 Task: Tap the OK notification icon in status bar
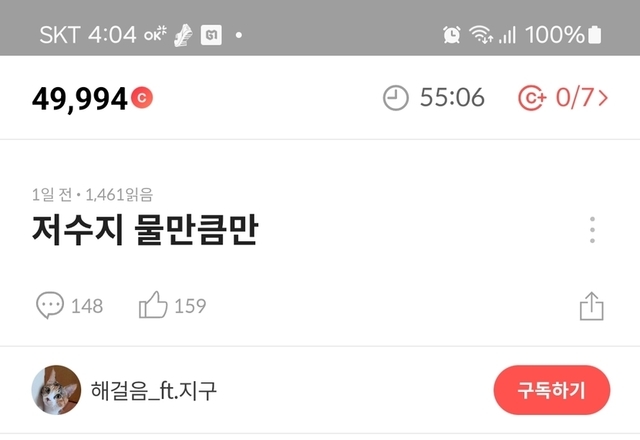click(x=155, y=33)
